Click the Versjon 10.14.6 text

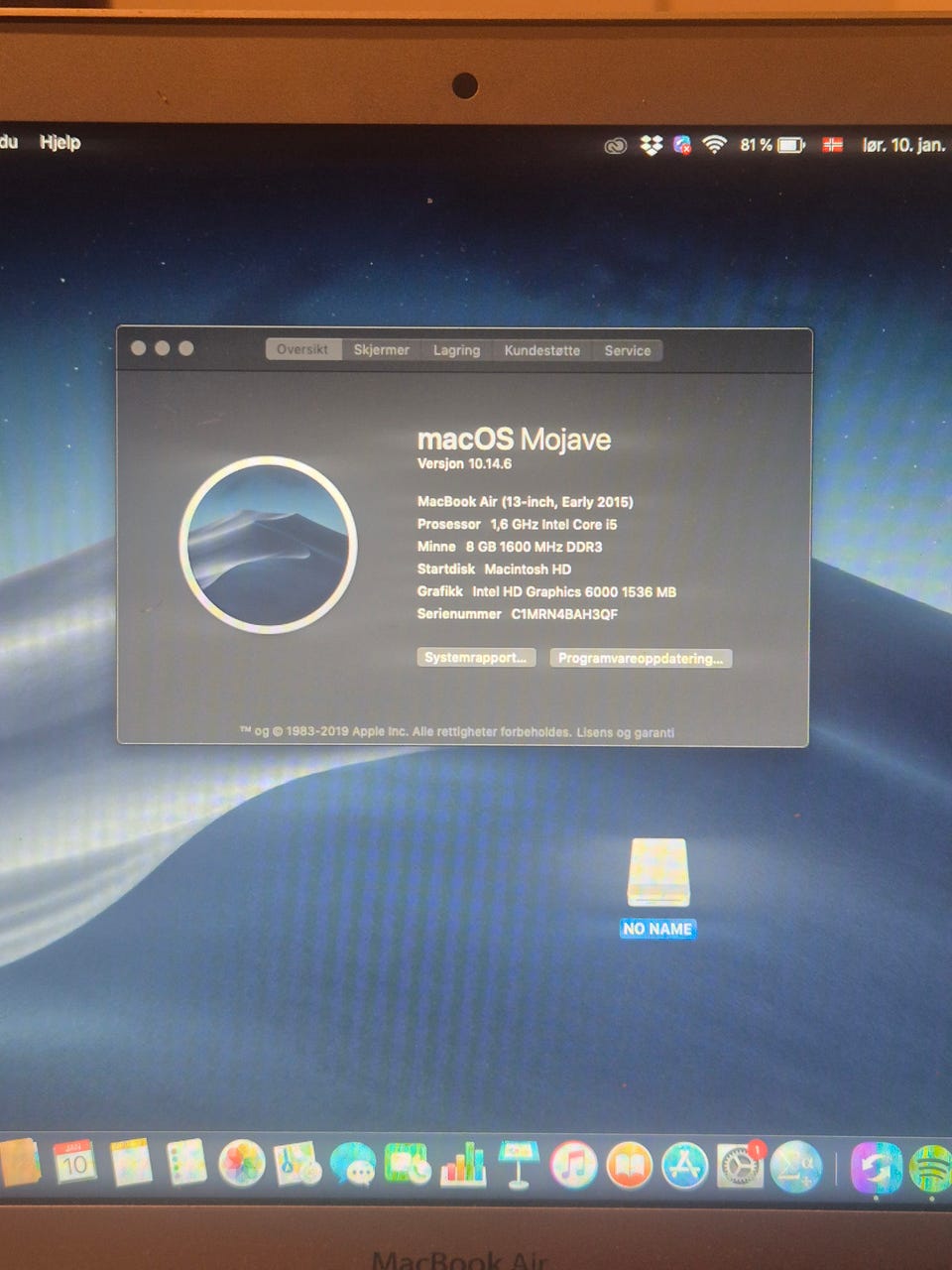[x=464, y=463]
